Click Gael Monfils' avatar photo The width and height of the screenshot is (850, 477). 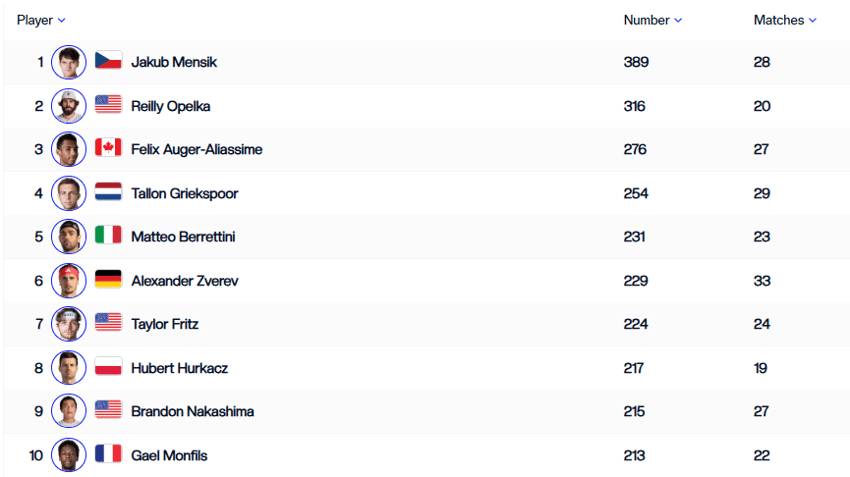click(69, 455)
